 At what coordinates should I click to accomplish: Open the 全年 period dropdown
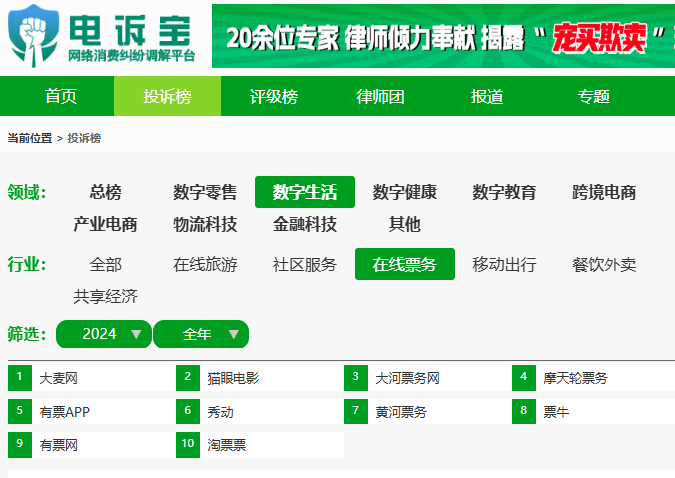(x=201, y=334)
